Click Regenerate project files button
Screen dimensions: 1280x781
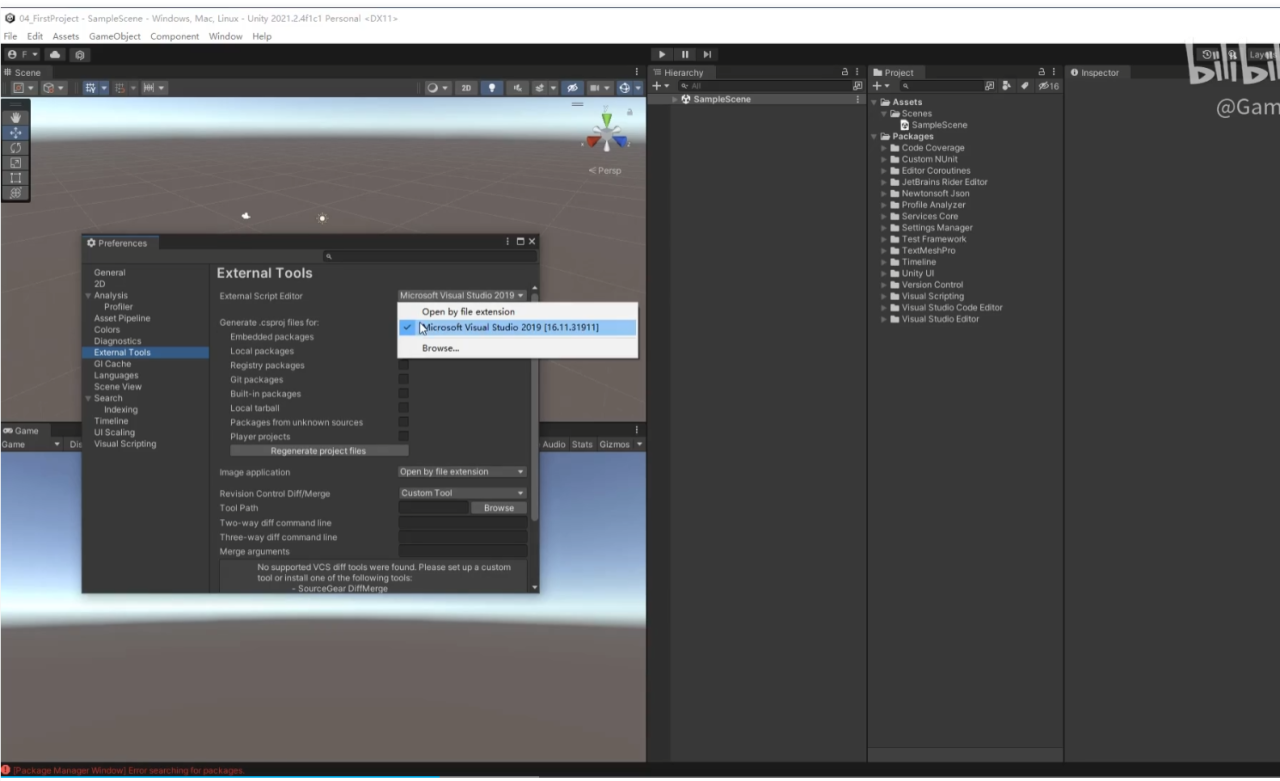(318, 451)
